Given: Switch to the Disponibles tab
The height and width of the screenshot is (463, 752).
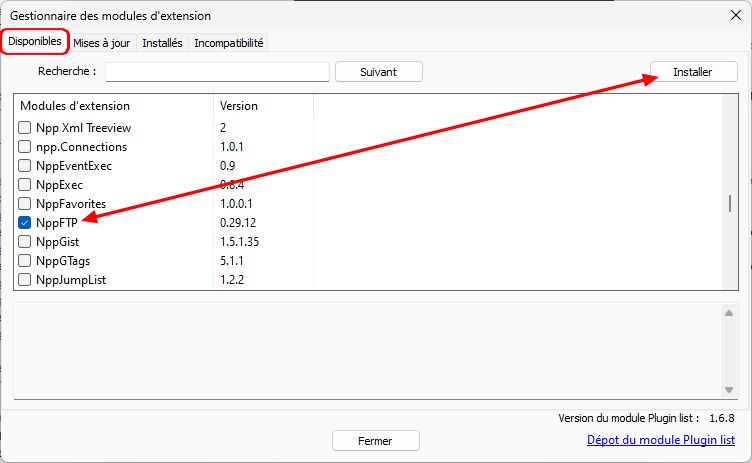Looking at the screenshot, I should tap(35, 41).
